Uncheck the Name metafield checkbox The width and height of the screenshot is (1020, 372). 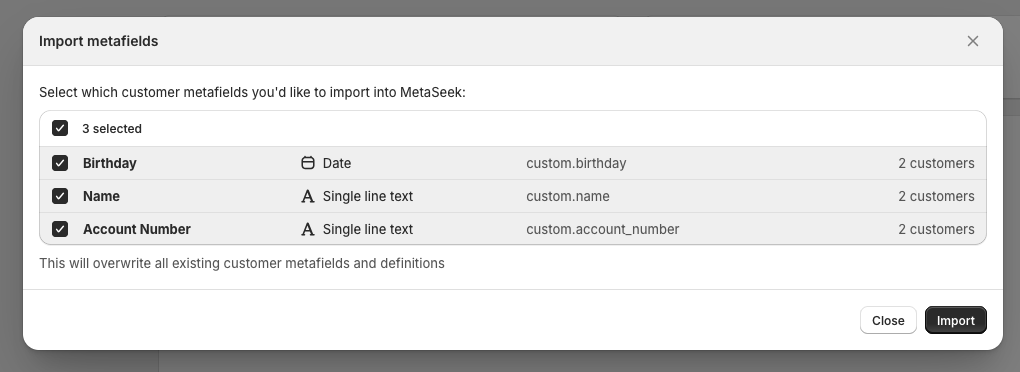60,196
